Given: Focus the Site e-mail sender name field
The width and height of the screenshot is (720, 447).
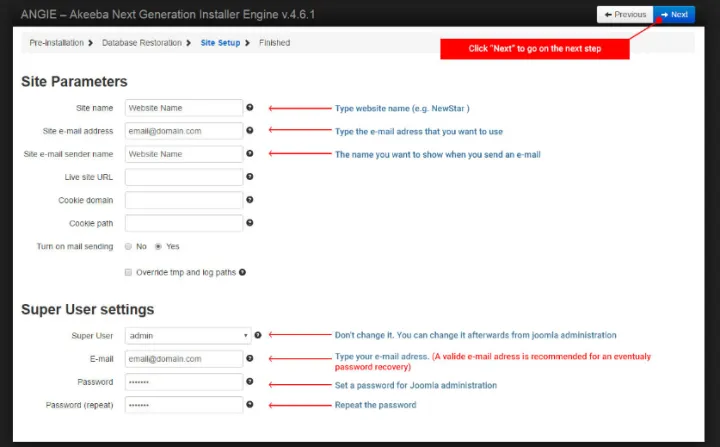Looking at the screenshot, I should (184, 154).
